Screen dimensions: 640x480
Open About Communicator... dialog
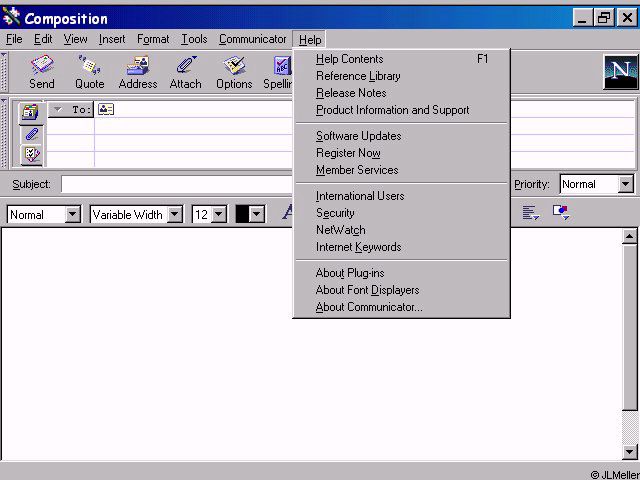pos(402,307)
